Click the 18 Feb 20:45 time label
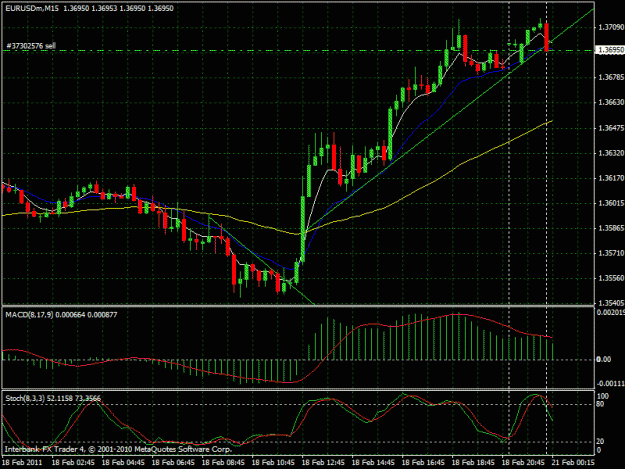This screenshot has width=625, height=469. point(523,463)
